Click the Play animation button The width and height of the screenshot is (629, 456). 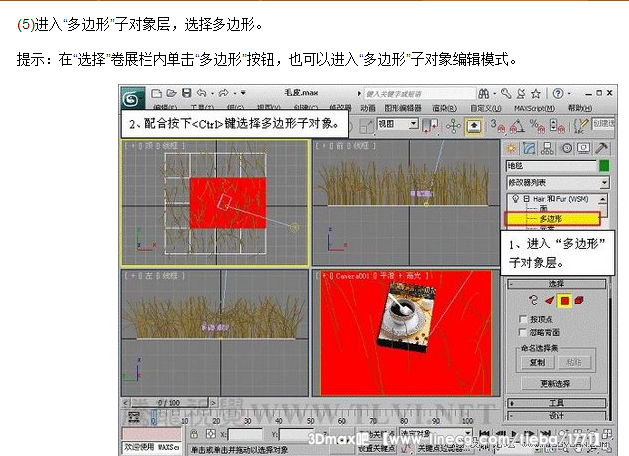pos(515,434)
